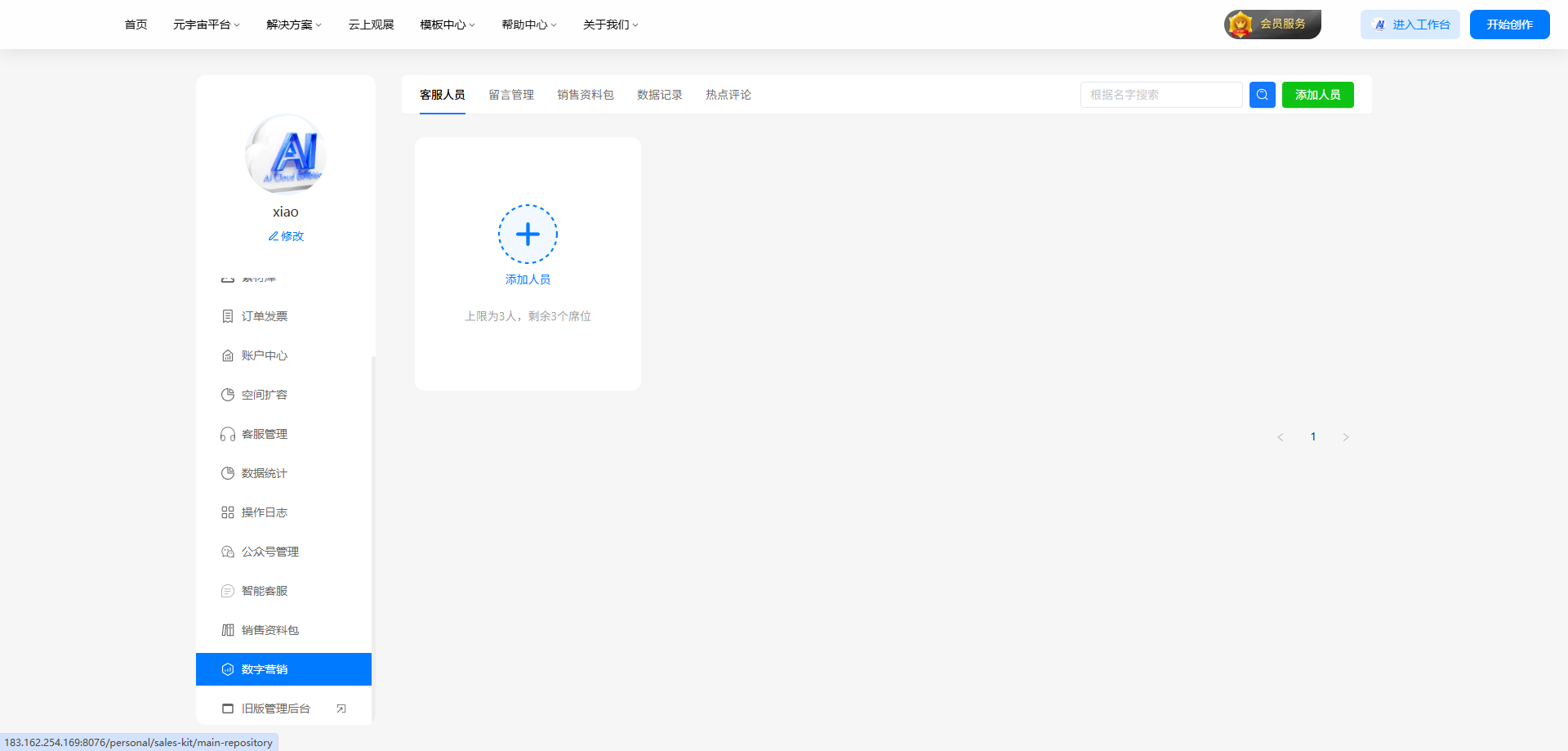Screen dimensions: 1568x751
Task: Expand the 模板中心 dropdown
Action: tap(447, 25)
